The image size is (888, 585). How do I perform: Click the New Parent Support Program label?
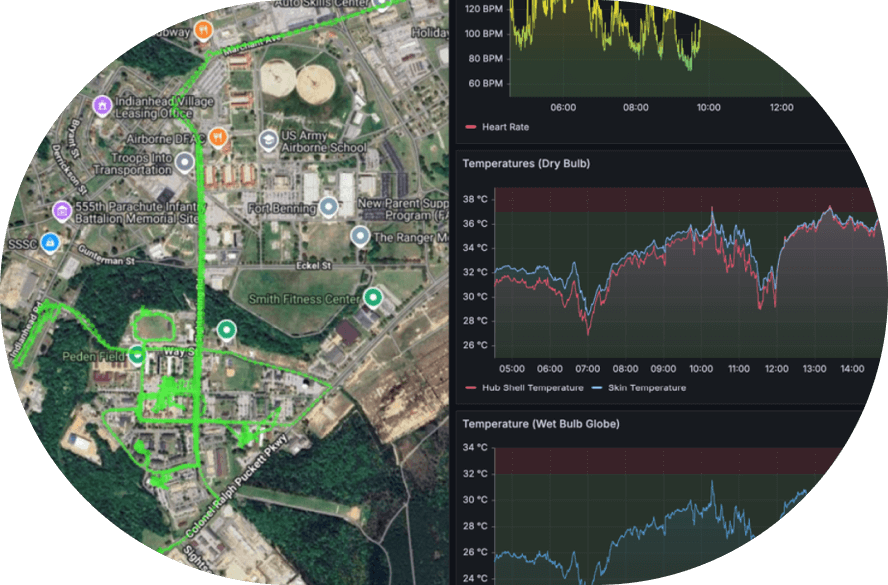pos(400,209)
